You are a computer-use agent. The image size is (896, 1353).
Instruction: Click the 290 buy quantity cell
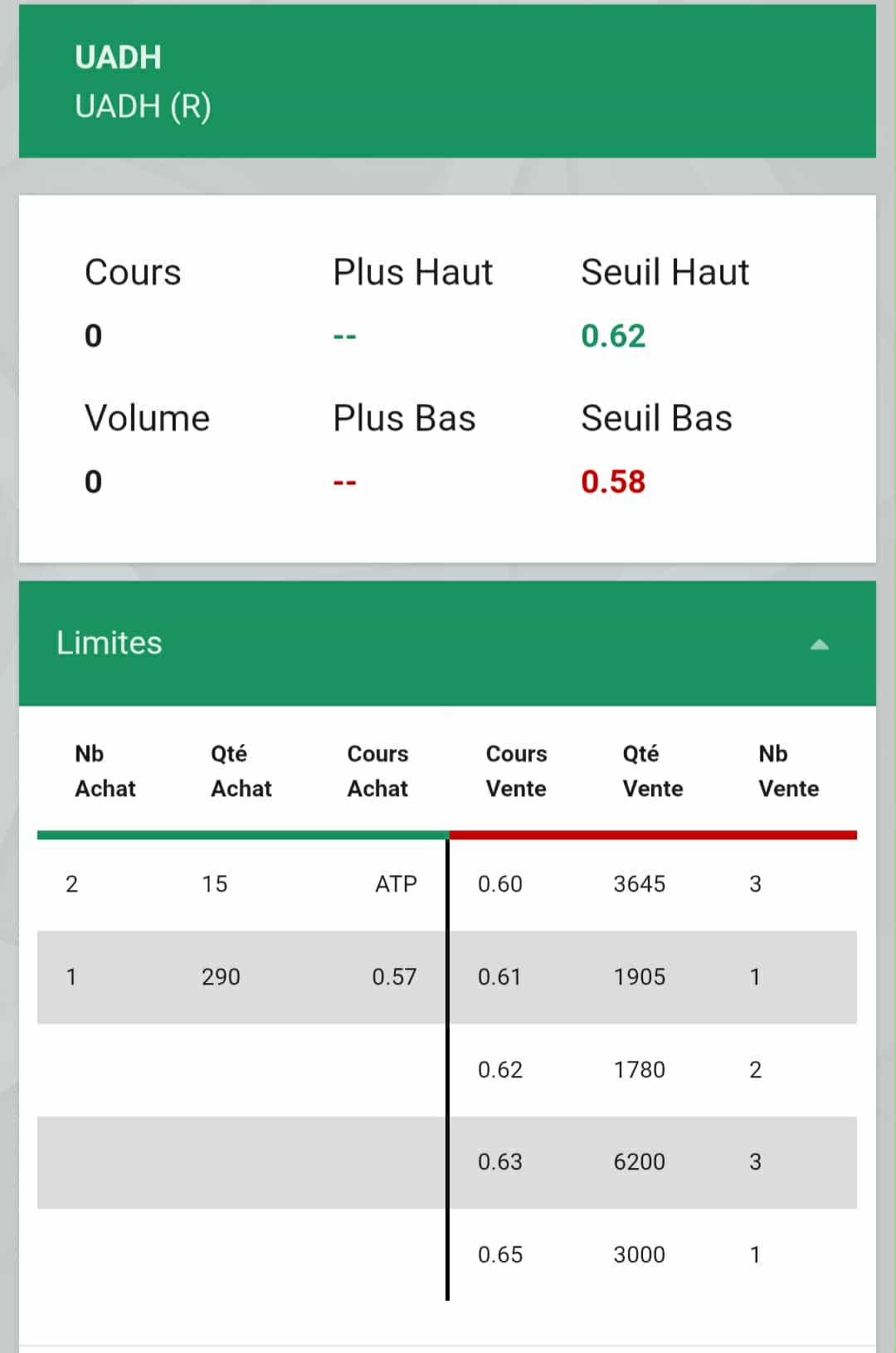coord(221,977)
